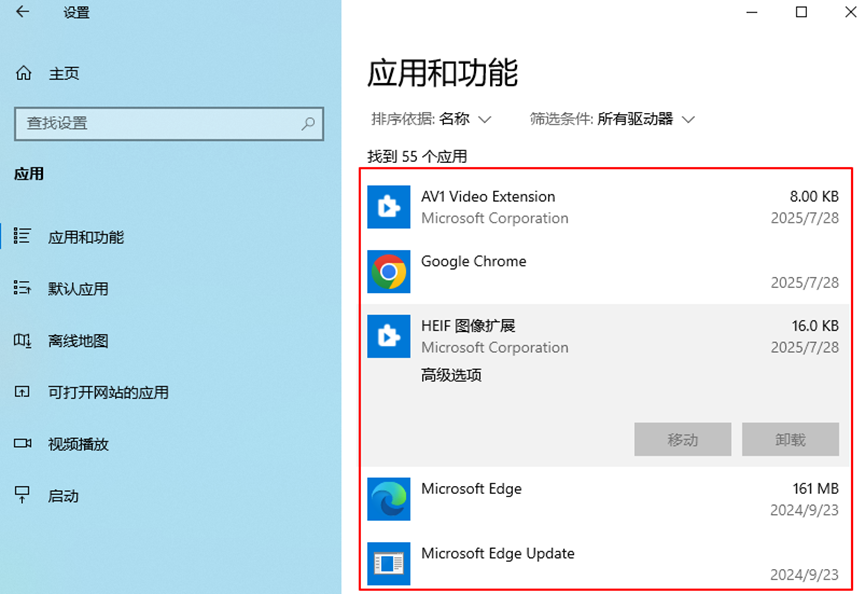Image resolution: width=865 pixels, height=594 pixels.
Task: Click Microsoft Corporation under AV1 Video Extension
Action: [495, 218]
